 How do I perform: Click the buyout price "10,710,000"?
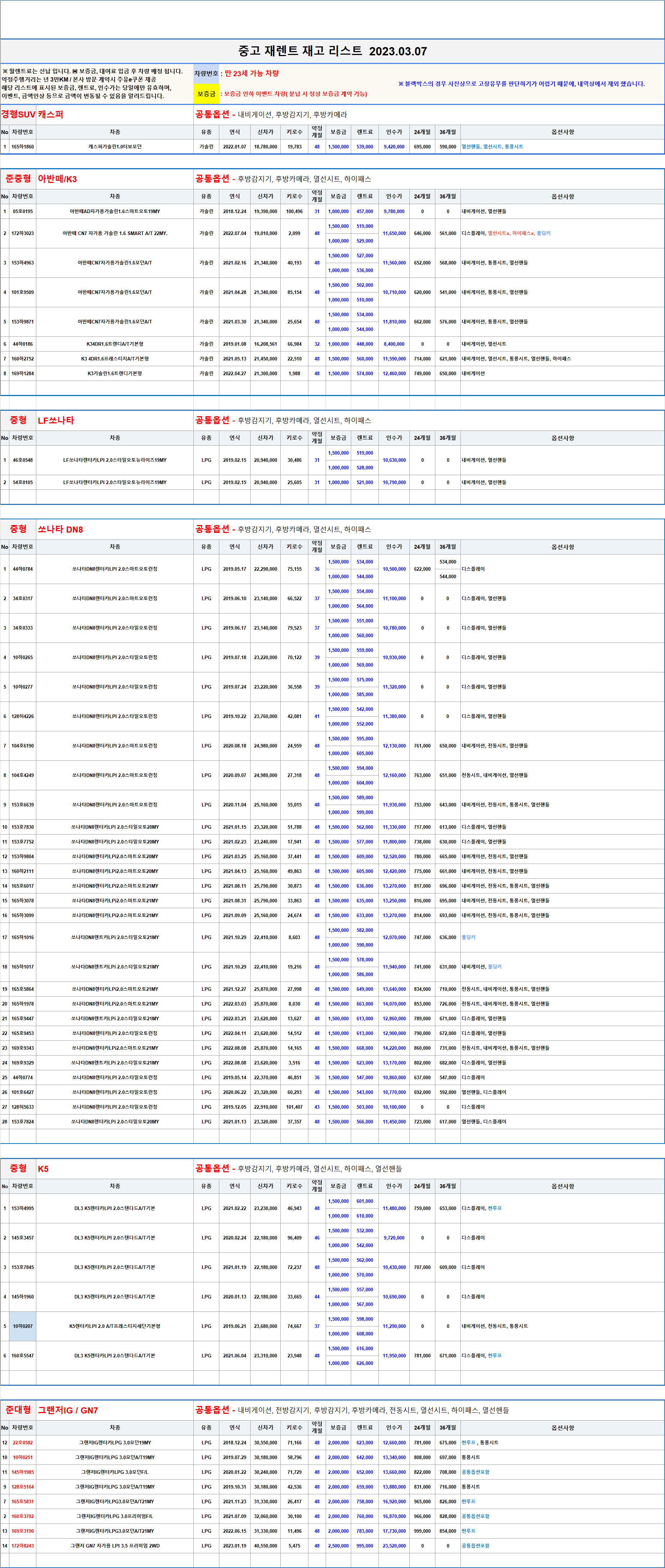(x=394, y=292)
